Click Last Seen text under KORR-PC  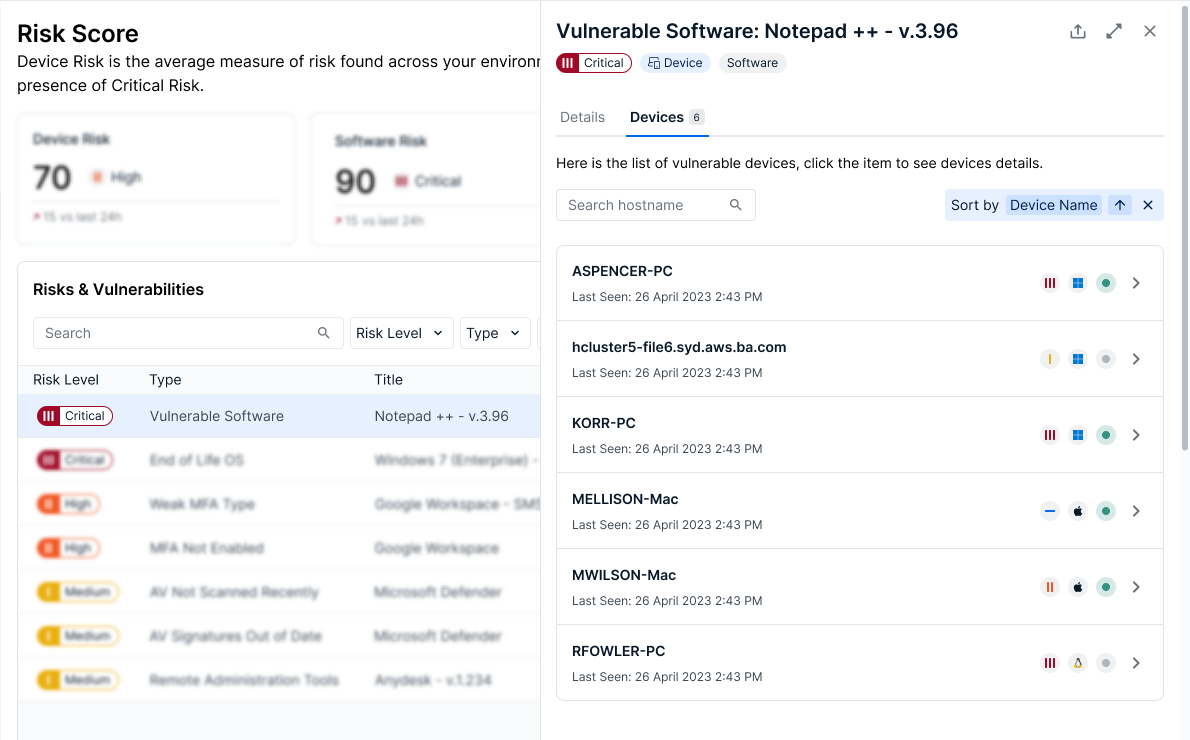tap(667, 449)
